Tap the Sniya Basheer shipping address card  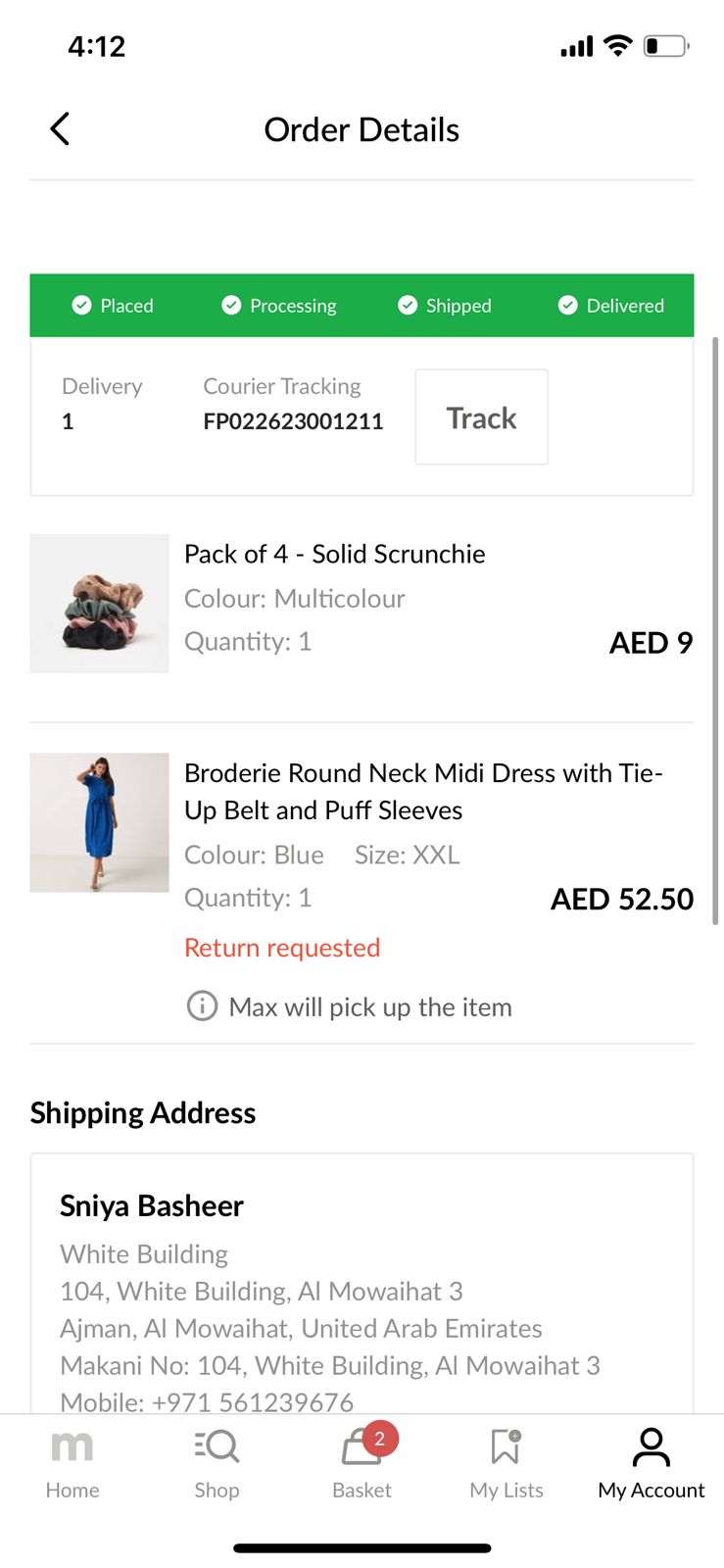(x=362, y=1294)
